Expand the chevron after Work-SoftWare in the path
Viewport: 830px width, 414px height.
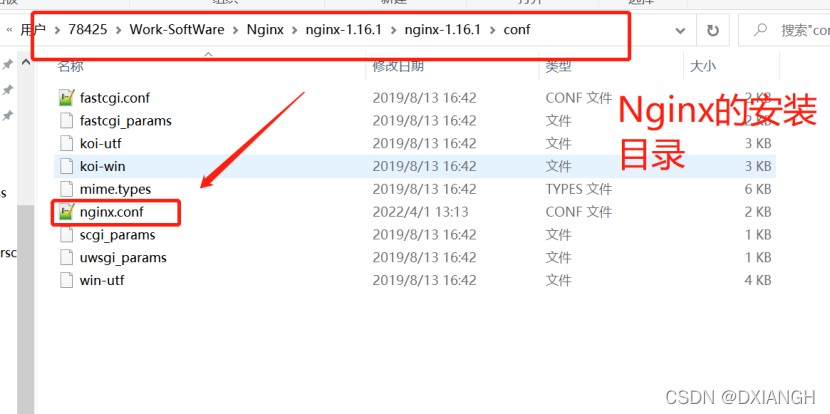click(x=236, y=30)
